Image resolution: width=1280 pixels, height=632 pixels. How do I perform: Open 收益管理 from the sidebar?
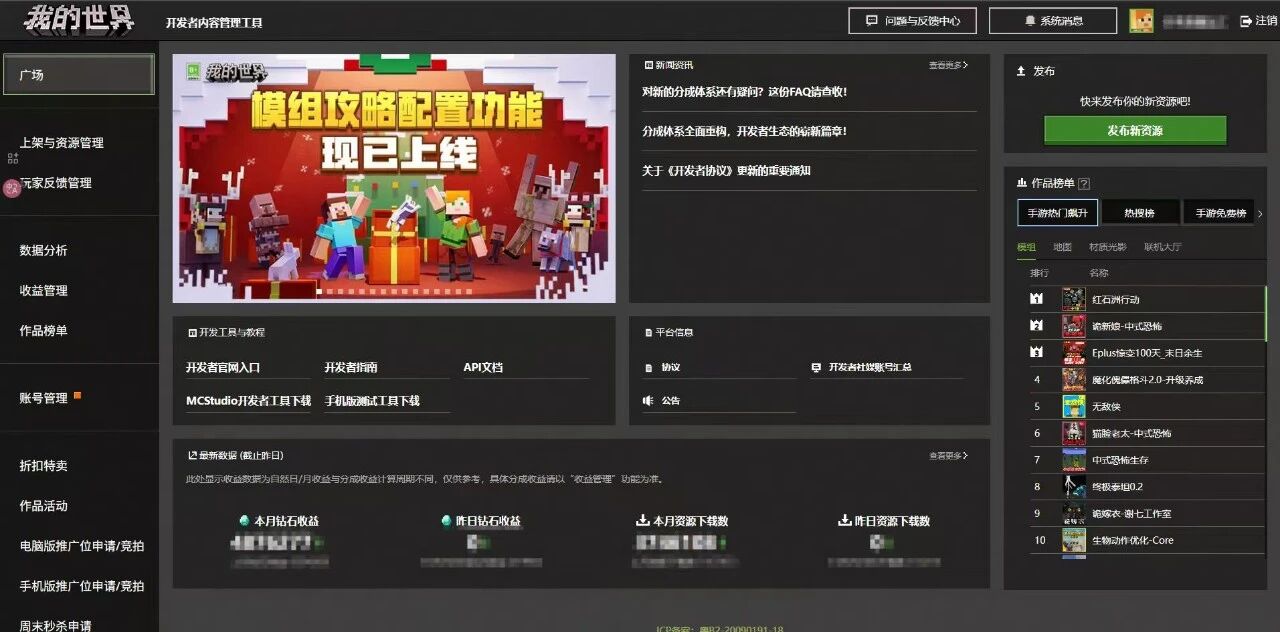click(x=43, y=290)
